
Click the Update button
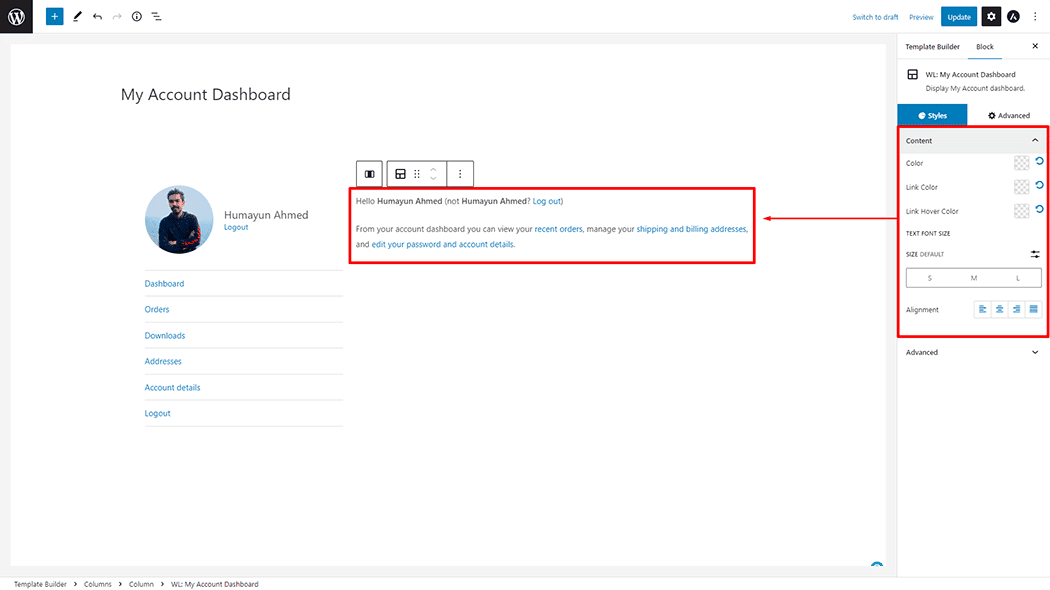(x=959, y=17)
